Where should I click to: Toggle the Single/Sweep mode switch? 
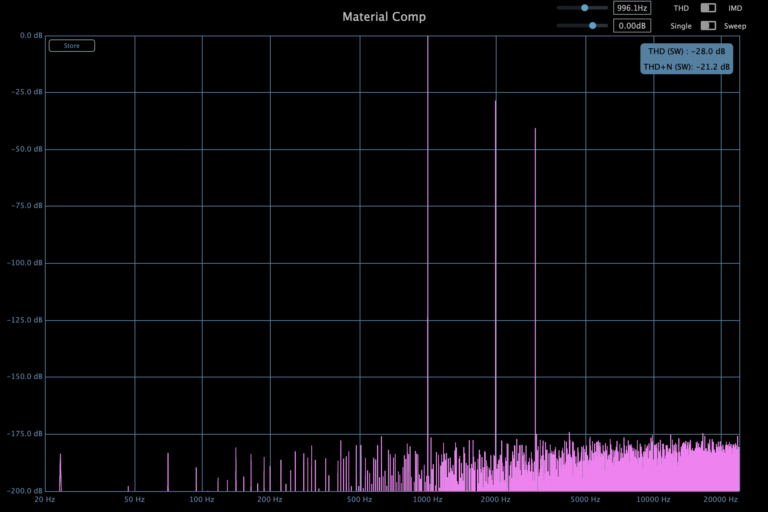[708, 26]
